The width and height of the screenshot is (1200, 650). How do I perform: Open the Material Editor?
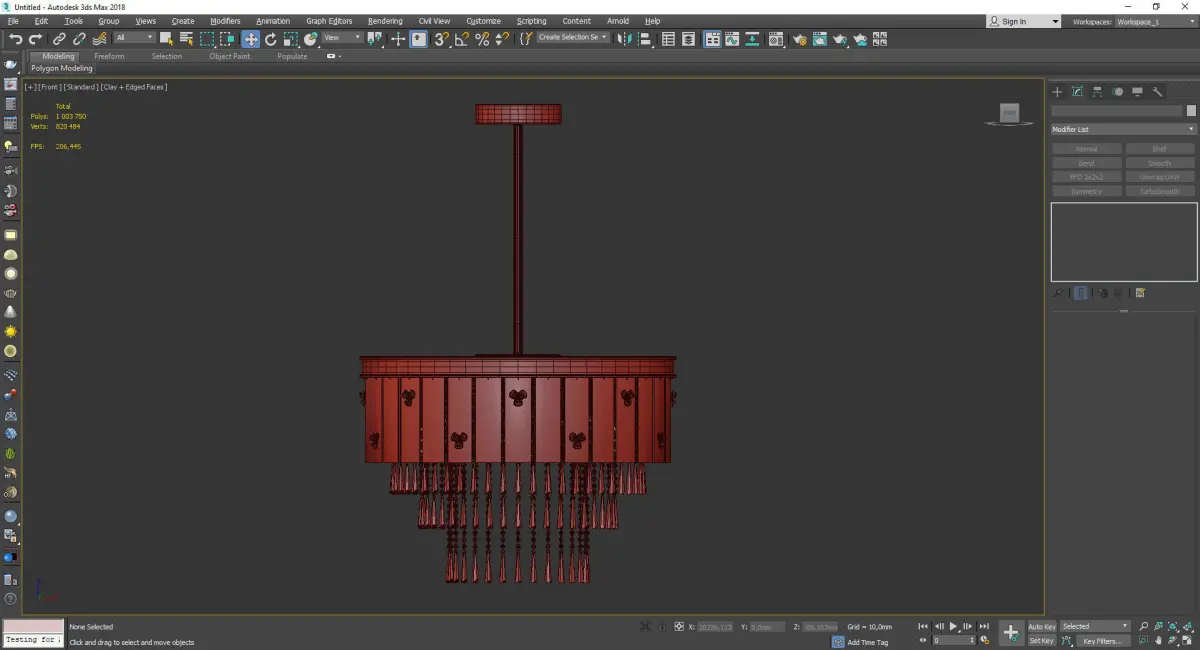[775, 39]
